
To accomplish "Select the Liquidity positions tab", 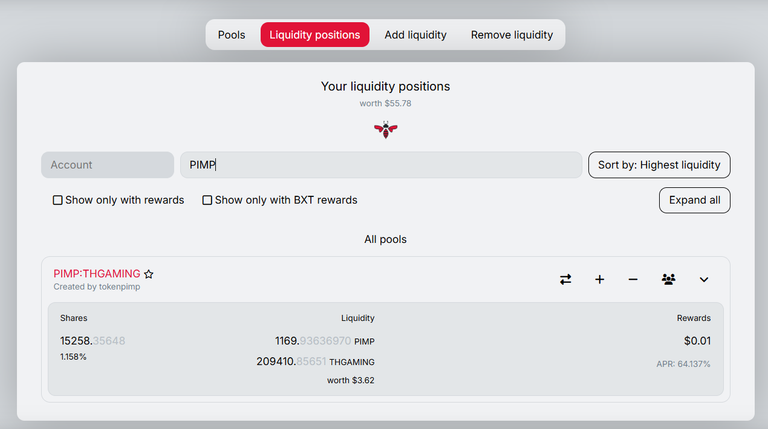I will 315,35.
